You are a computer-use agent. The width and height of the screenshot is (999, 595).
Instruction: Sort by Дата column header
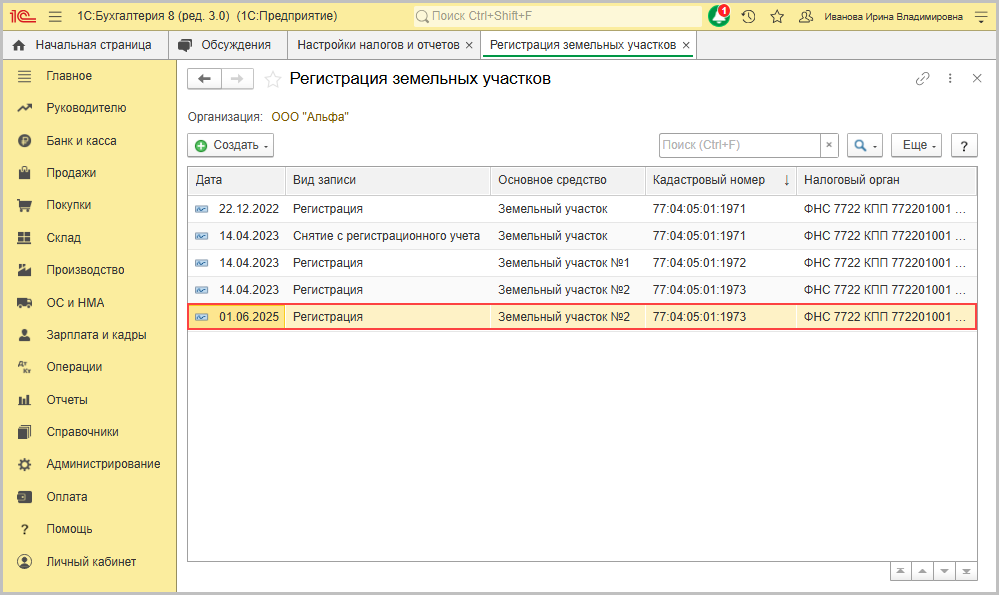236,180
